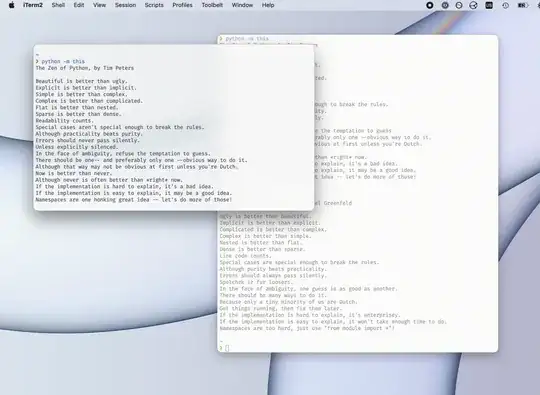Click the black rounded-square menu bar icon
The height and width of the screenshot is (395, 540).
489,5
